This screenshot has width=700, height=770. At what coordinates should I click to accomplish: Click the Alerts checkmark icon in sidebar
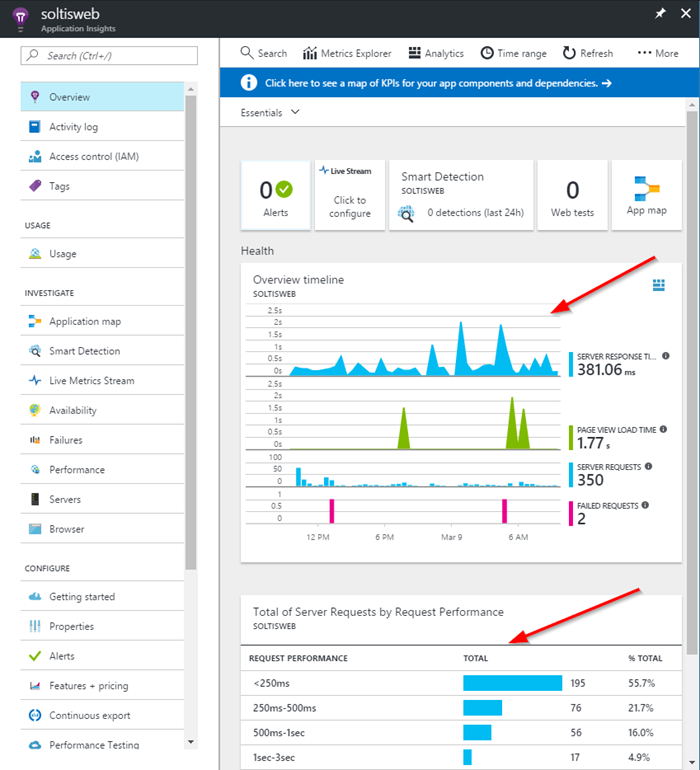[x=35, y=656]
